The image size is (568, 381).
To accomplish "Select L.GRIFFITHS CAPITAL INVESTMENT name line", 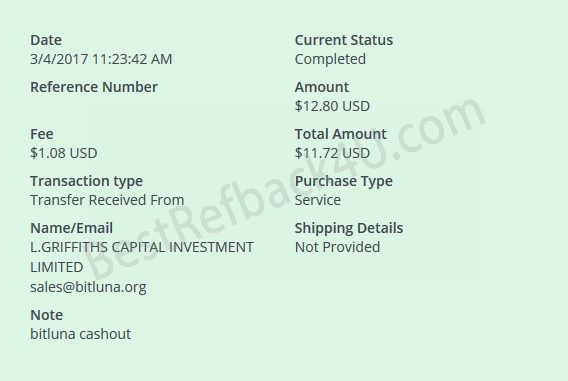I will point(142,247).
